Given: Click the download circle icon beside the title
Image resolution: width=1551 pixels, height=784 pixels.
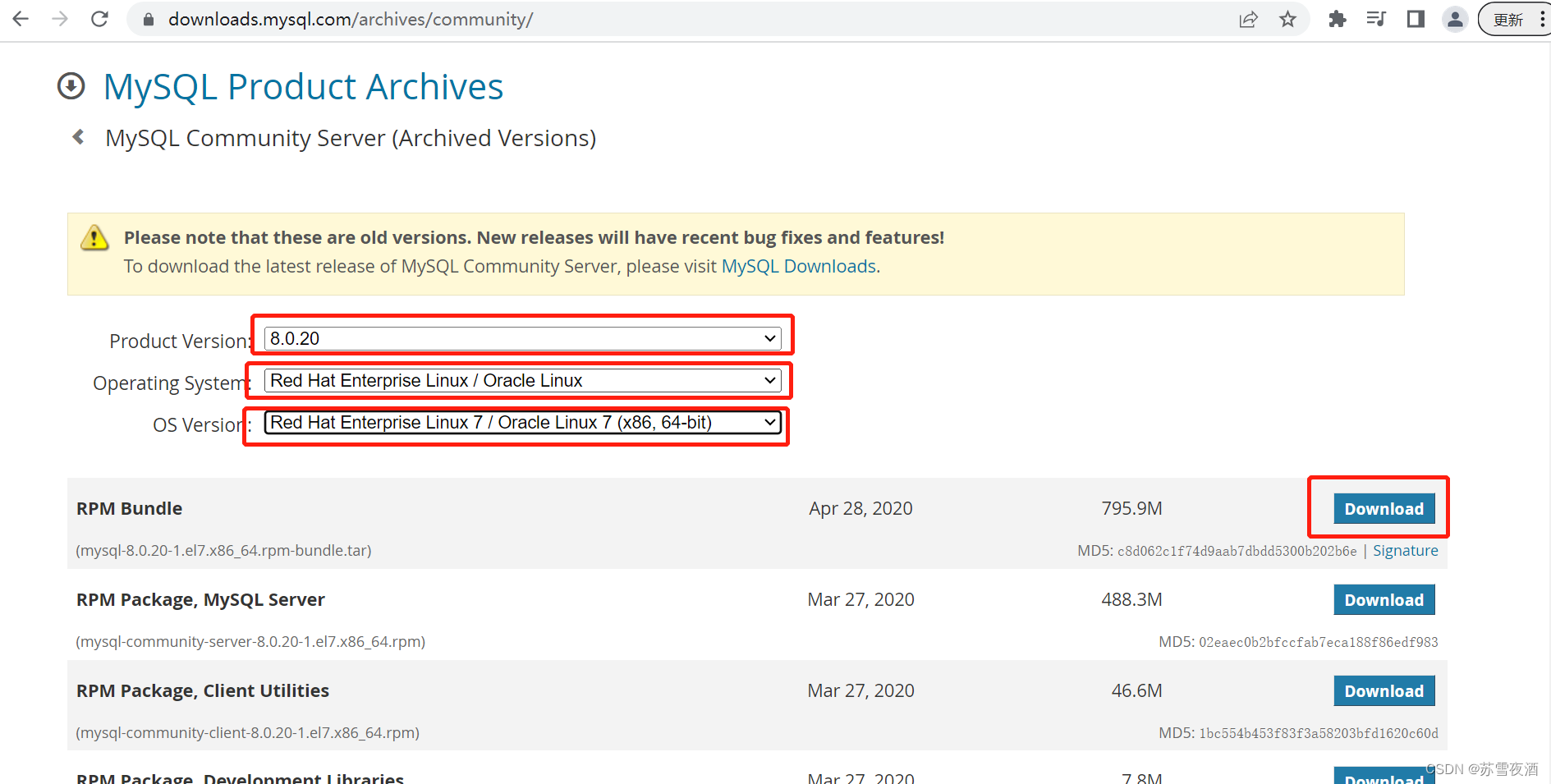Looking at the screenshot, I should click(71, 86).
